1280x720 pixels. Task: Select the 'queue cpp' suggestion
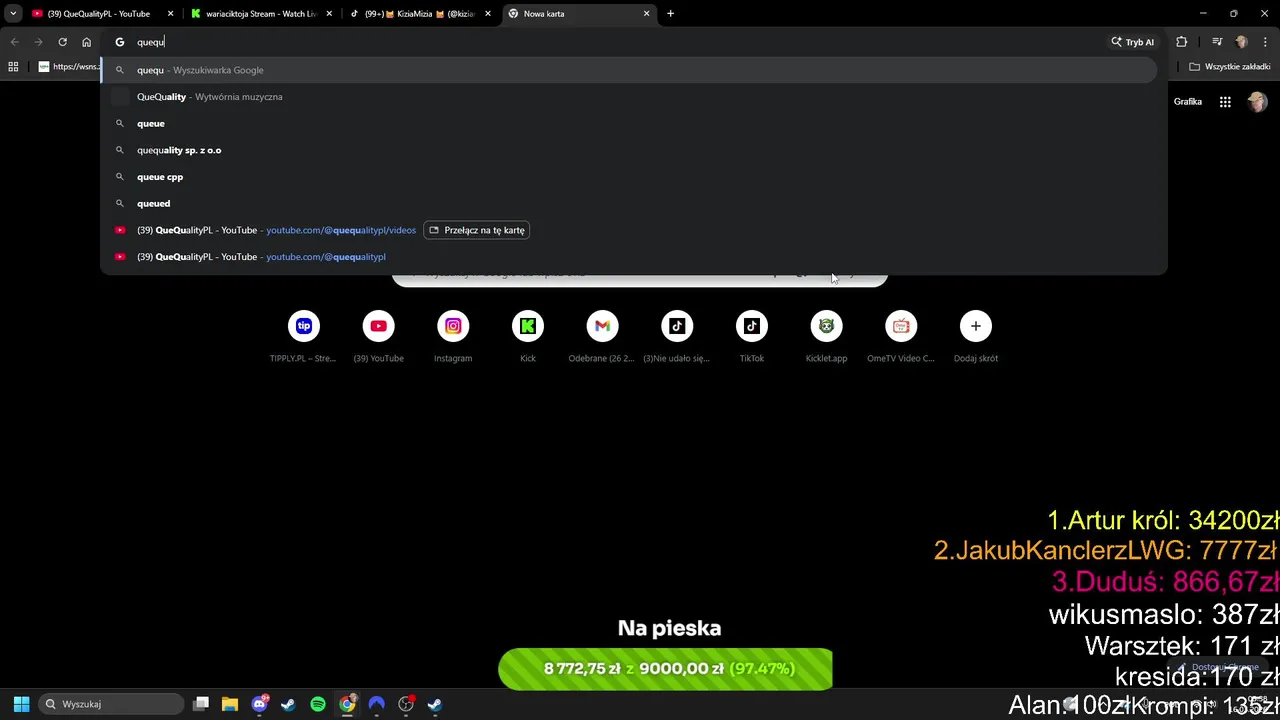click(x=630, y=177)
